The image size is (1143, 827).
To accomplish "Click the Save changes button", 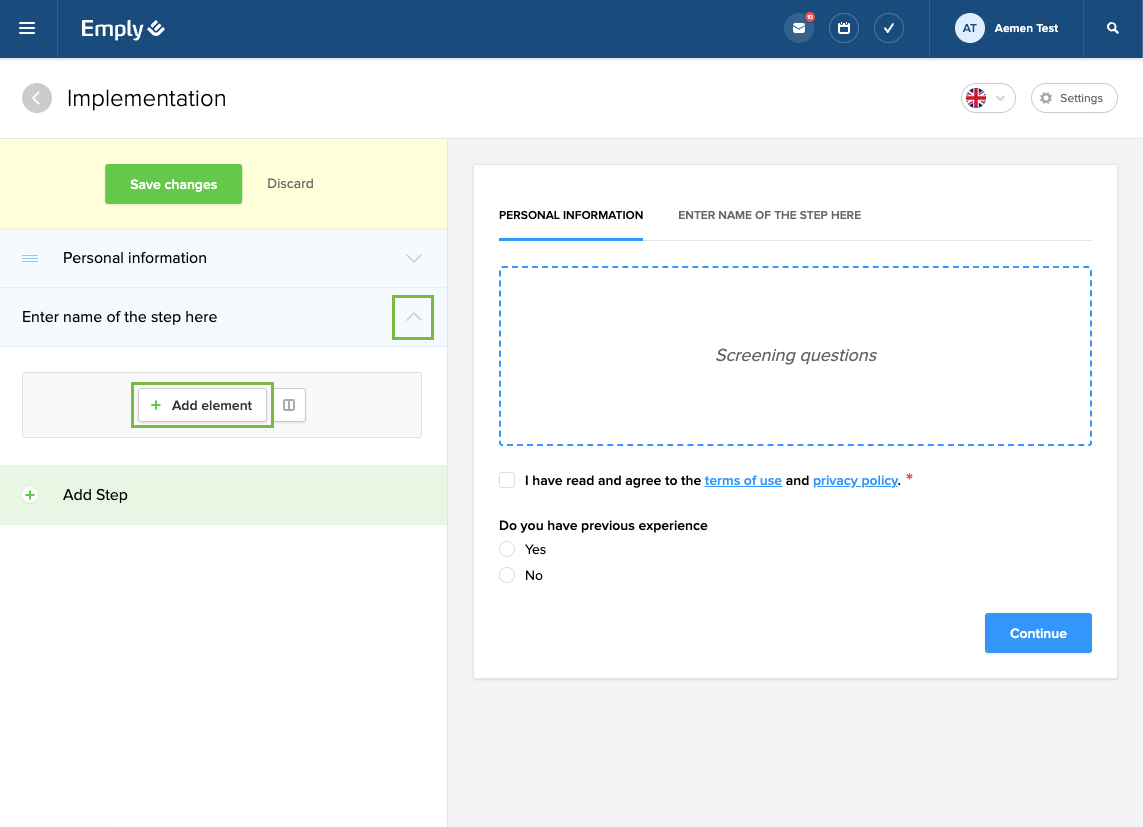I will [173, 184].
